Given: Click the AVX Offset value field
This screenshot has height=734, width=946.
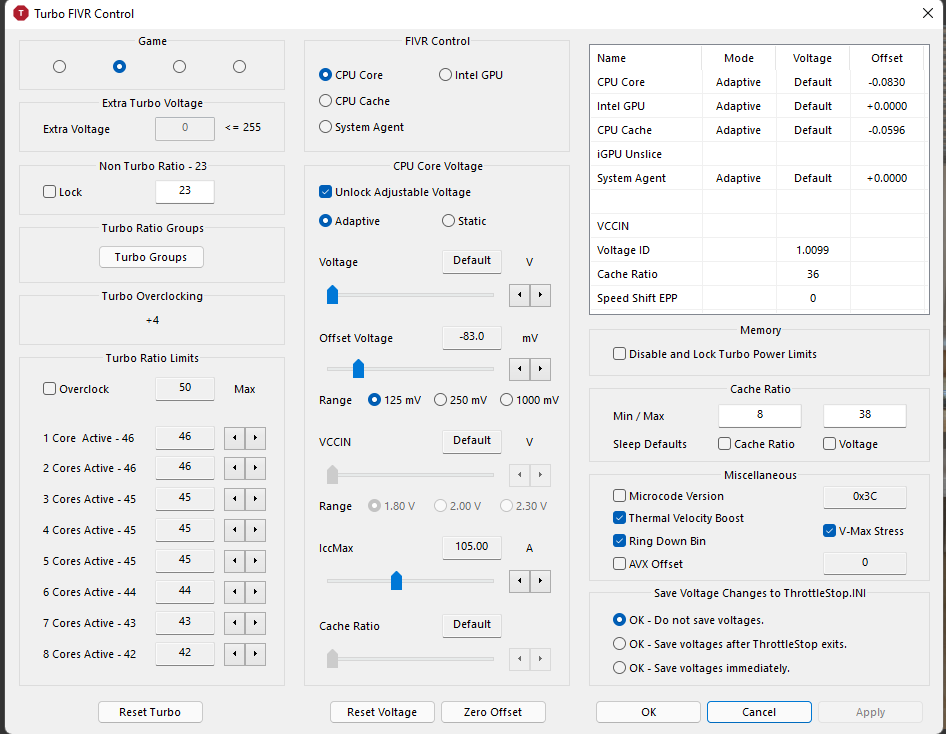Looking at the screenshot, I should tap(865, 563).
